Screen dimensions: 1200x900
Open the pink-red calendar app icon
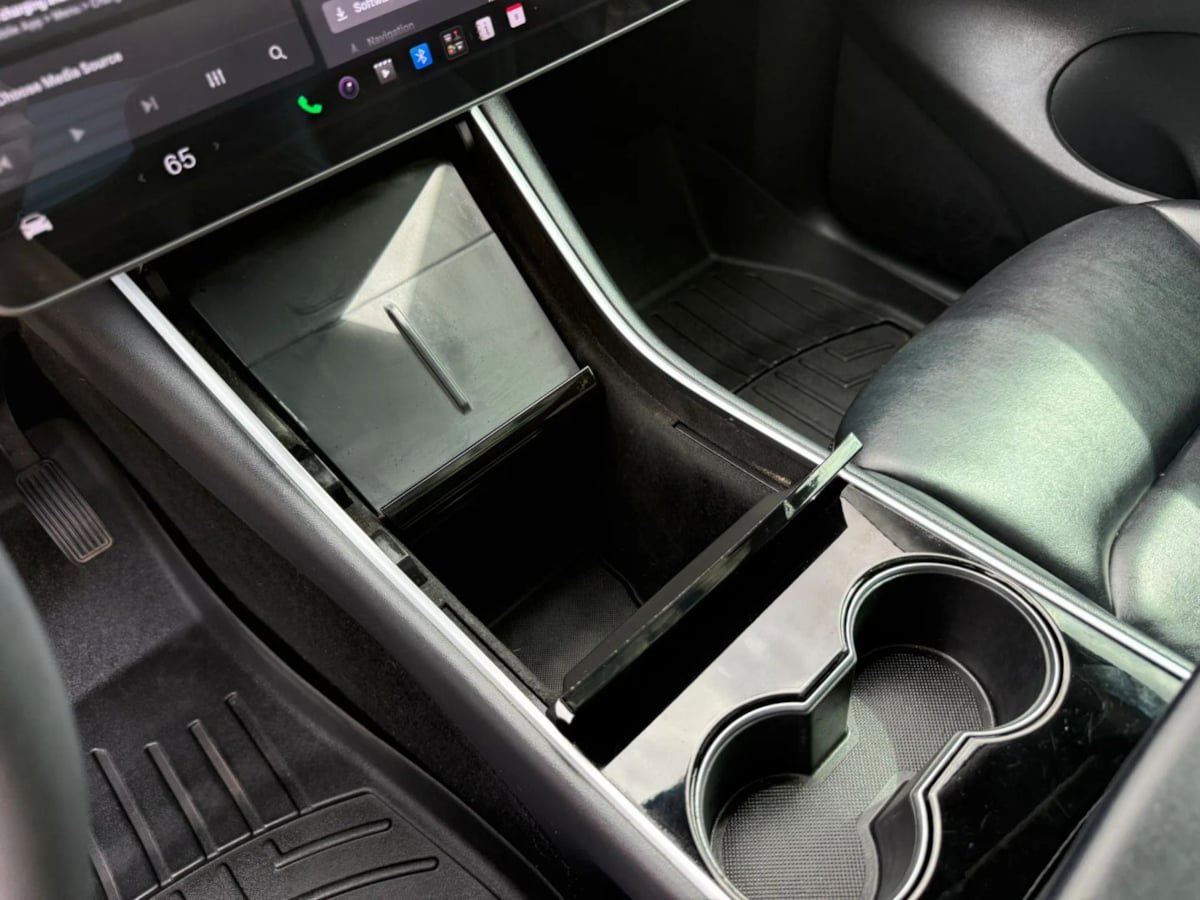pyautogui.click(x=515, y=15)
